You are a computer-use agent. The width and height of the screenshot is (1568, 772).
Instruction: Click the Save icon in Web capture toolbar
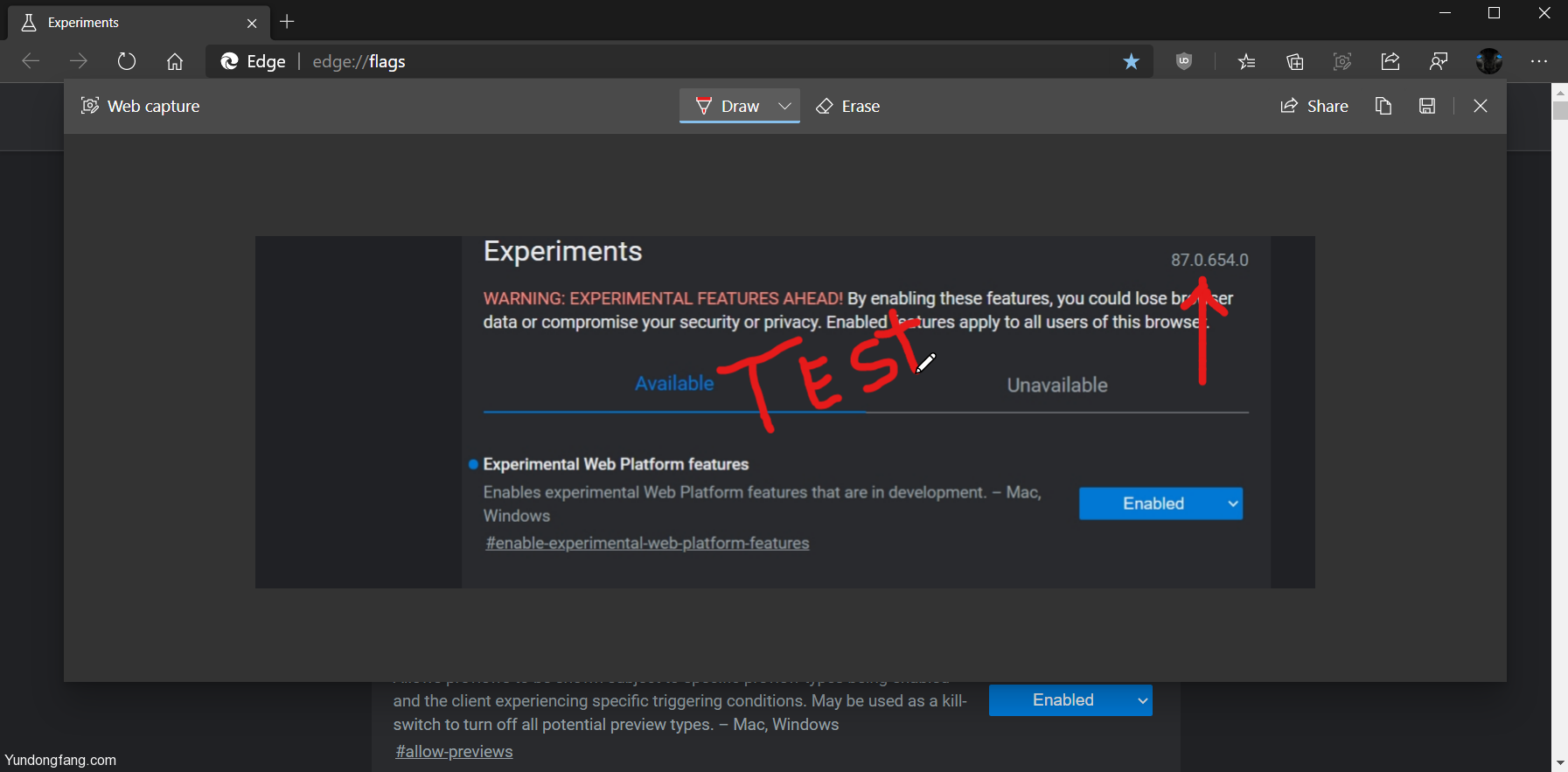(1426, 106)
